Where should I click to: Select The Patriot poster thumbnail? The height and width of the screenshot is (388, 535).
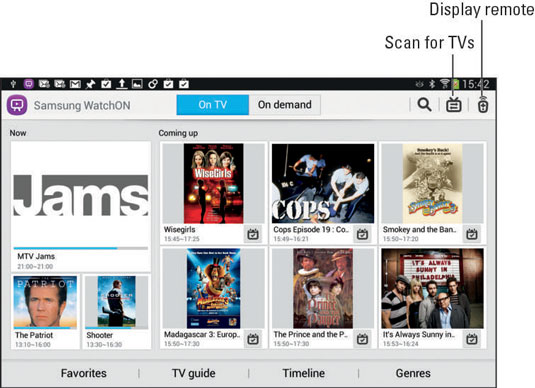click(45, 302)
